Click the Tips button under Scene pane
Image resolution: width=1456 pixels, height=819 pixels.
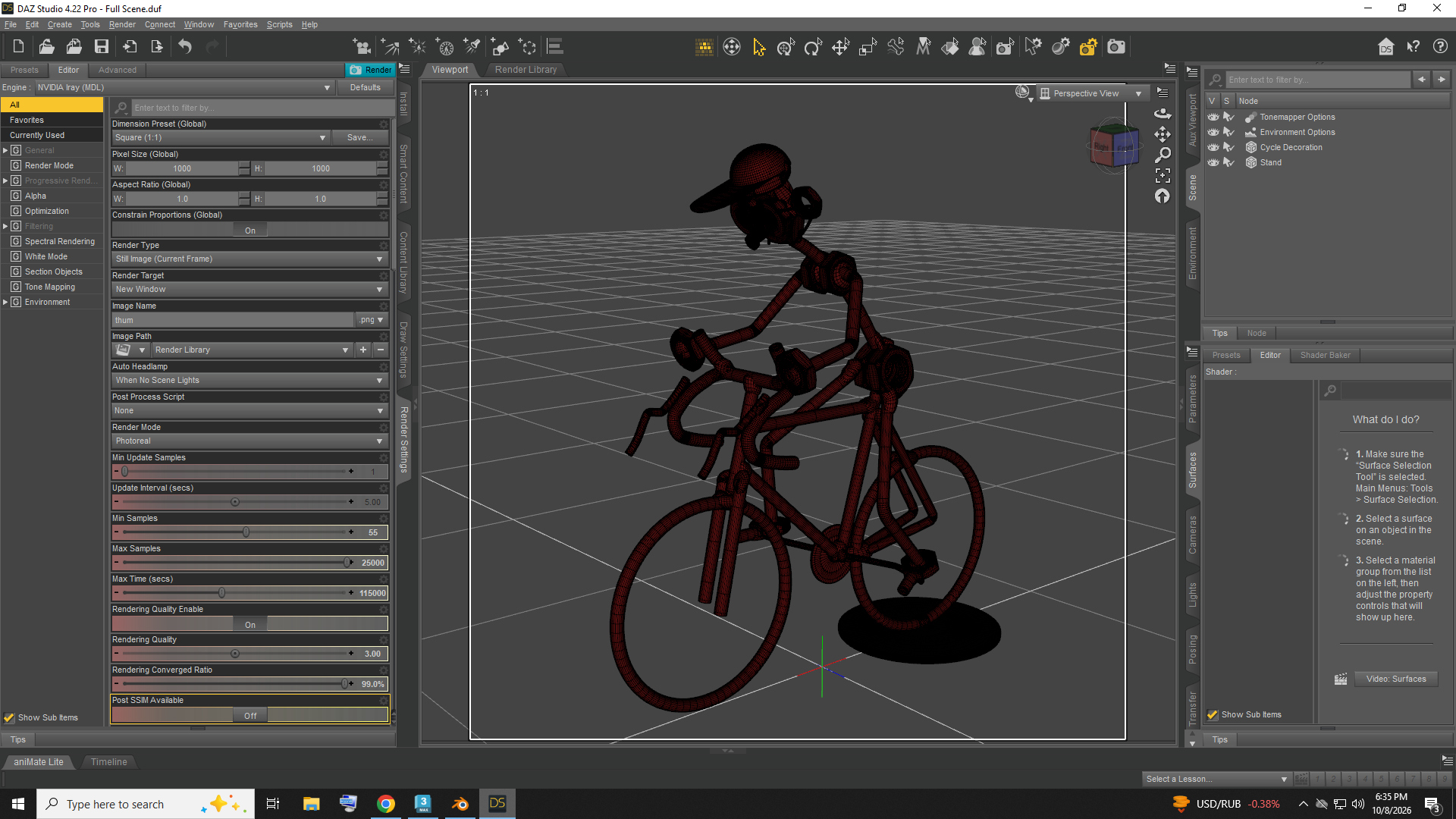pos(1219,334)
